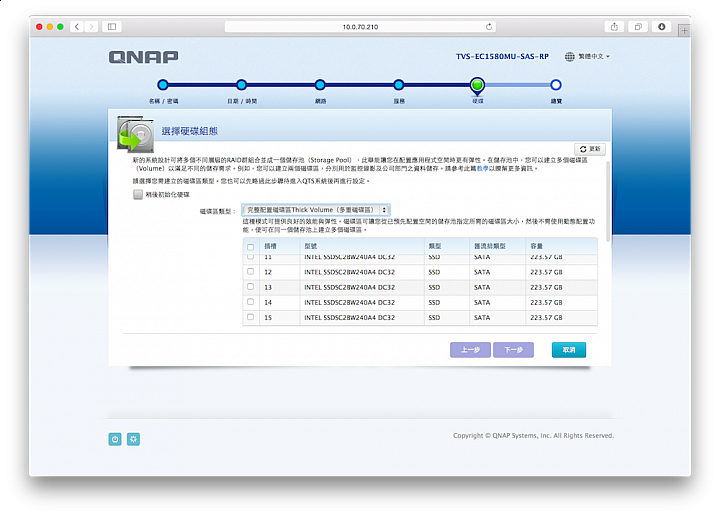Jump to the final 總覽 wizard step
Viewport: 720px width, 518px height.
pos(556,85)
